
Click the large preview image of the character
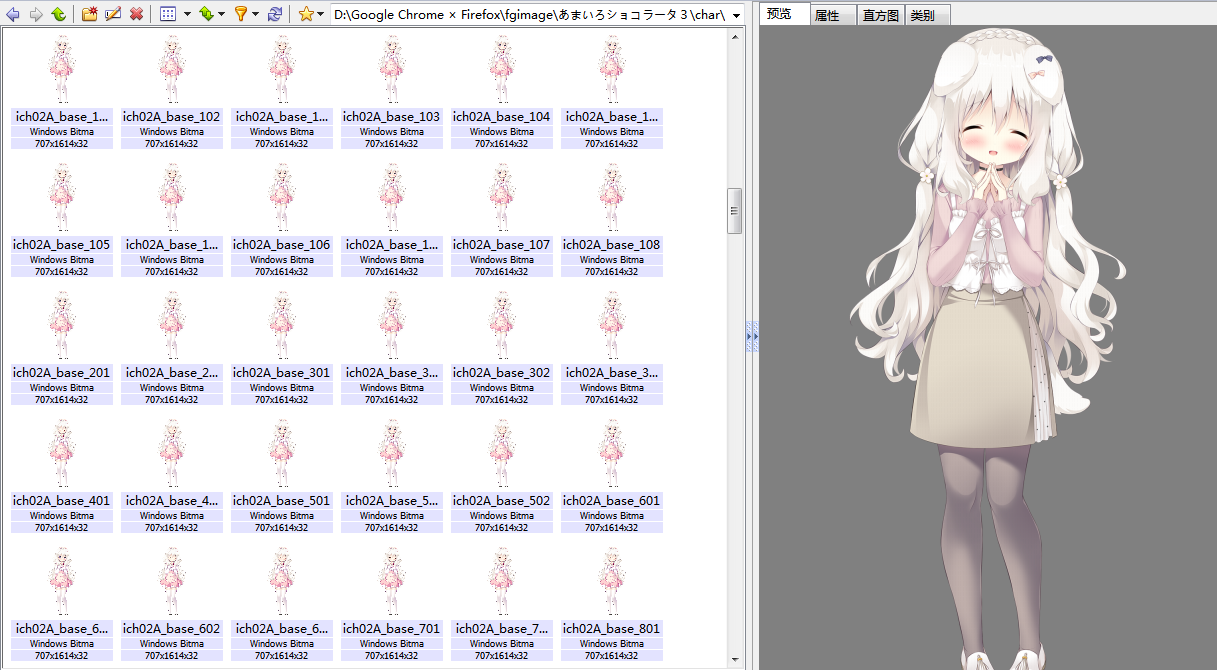(x=988, y=348)
